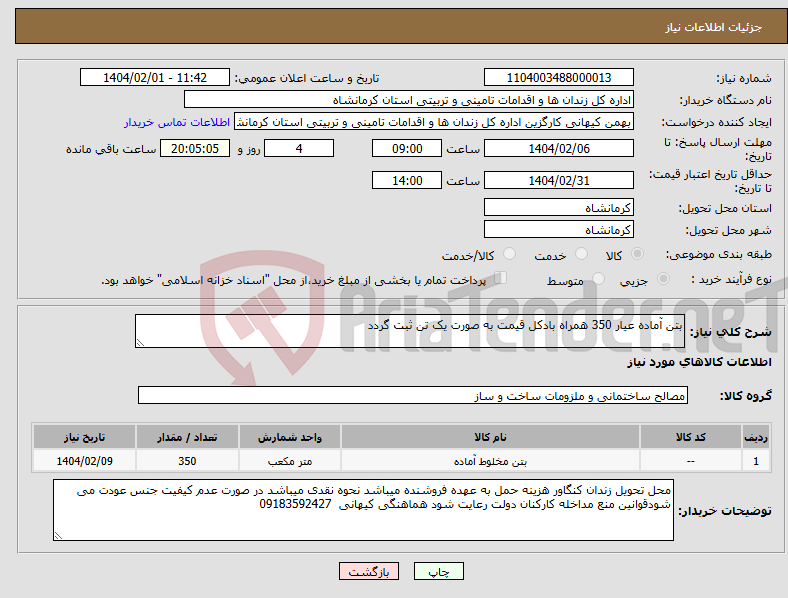Click the deadline time field 09:00
788x598 pixels.
pos(407,148)
